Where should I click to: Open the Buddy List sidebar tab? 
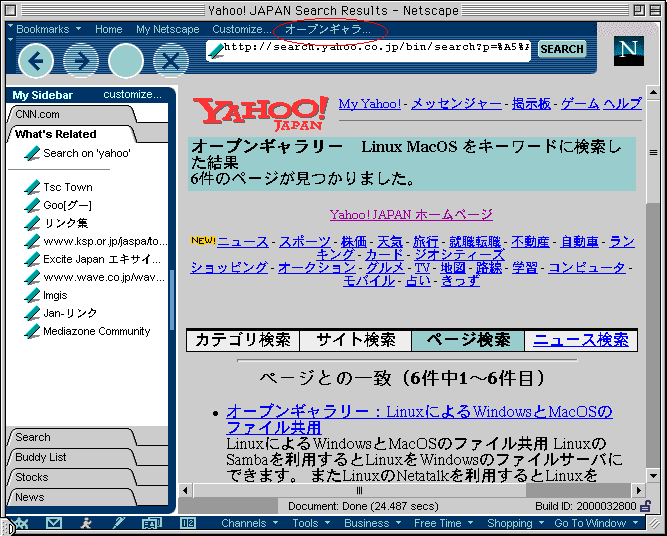(x=72, y=457)
